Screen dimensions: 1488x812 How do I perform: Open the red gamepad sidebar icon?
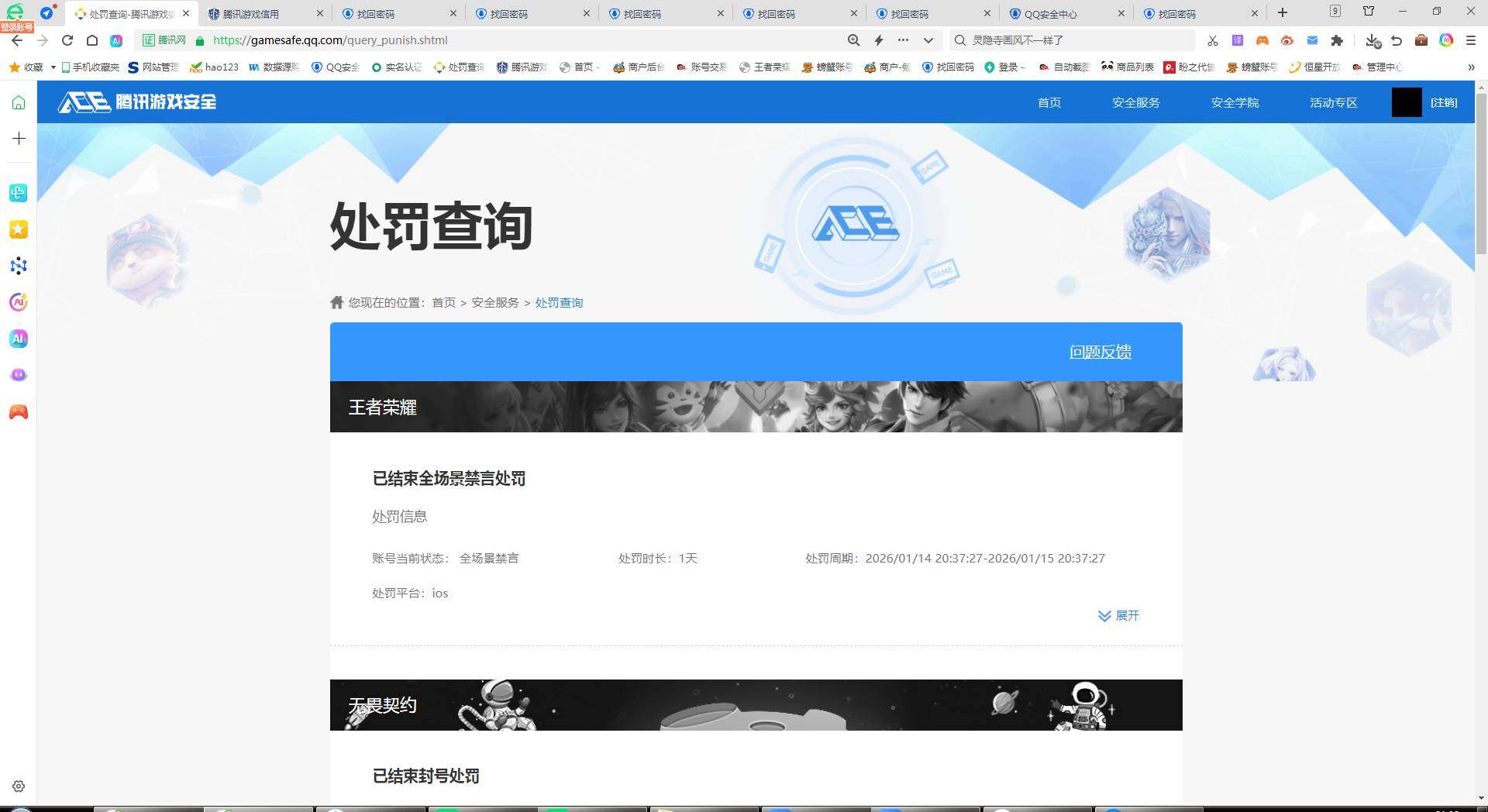coord(19,411)
